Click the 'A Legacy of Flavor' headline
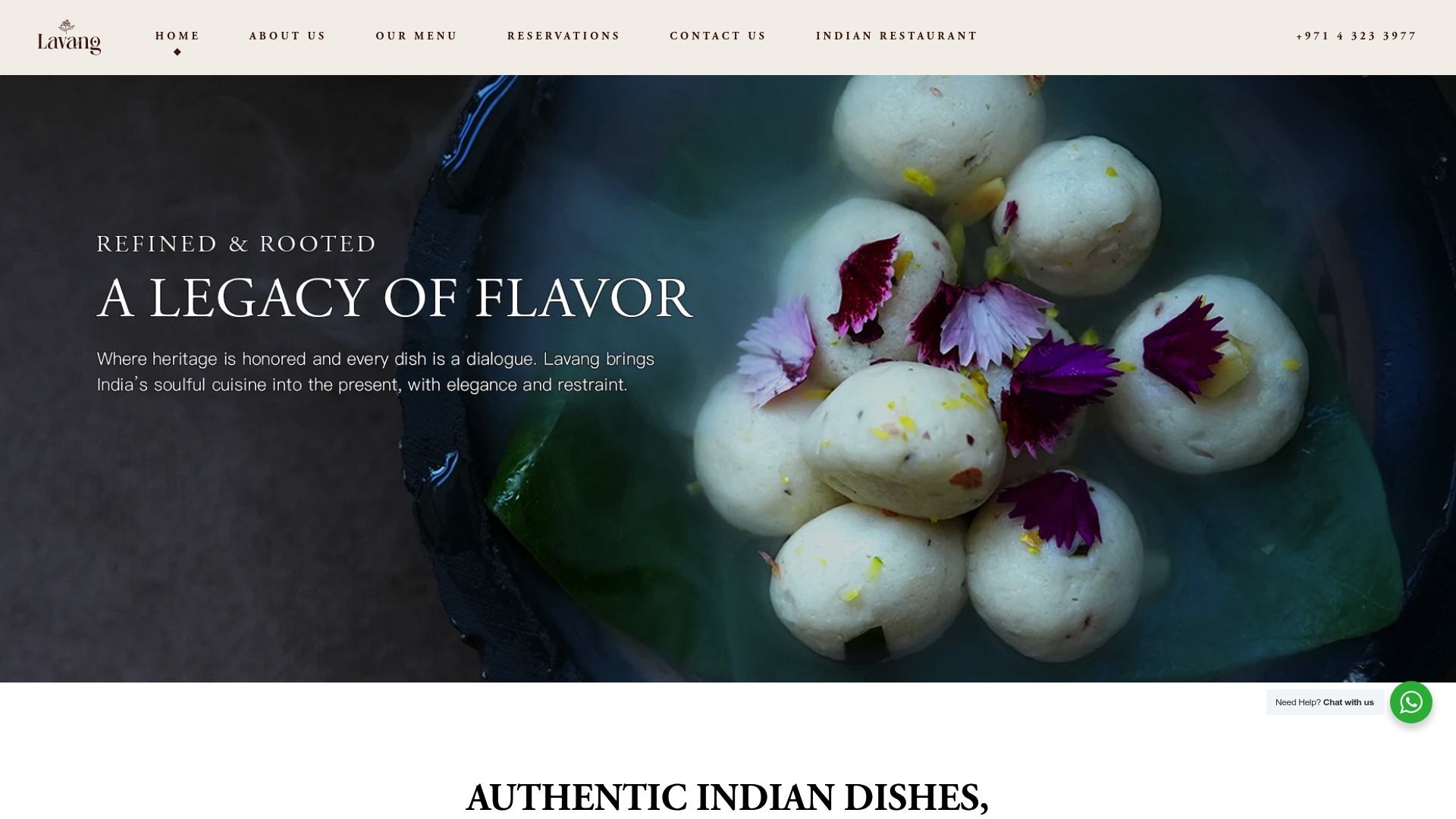This screenshot has height=819, width=1456. point(395,298)
